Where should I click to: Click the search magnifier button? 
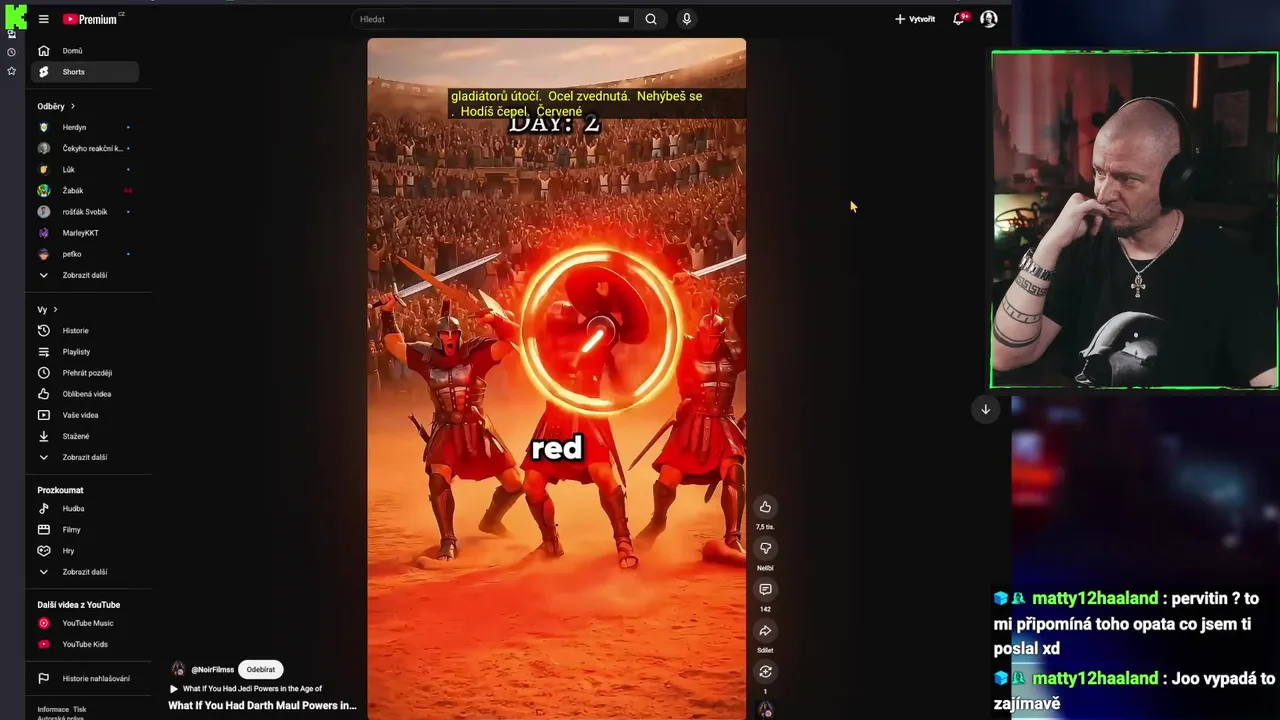(x=651, y=19)
